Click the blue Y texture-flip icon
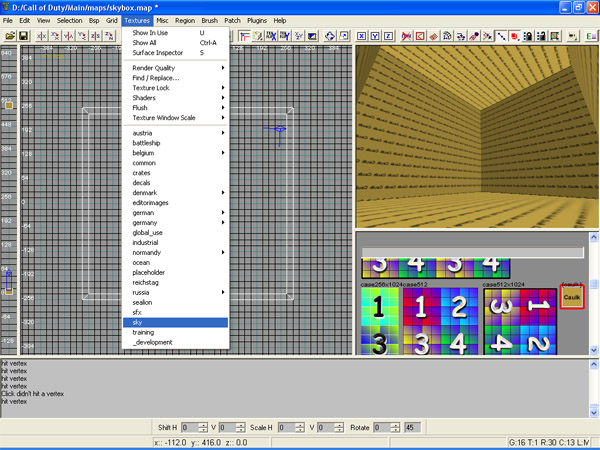The image size is (600, 450). point(285,36)
